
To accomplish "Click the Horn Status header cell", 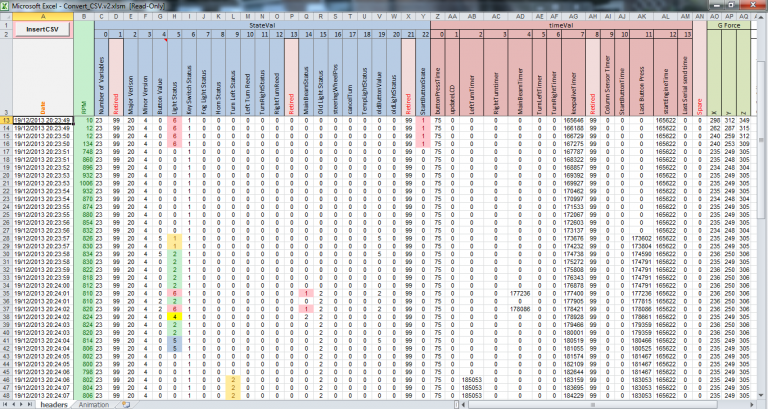I will click(x=218, y=77).
